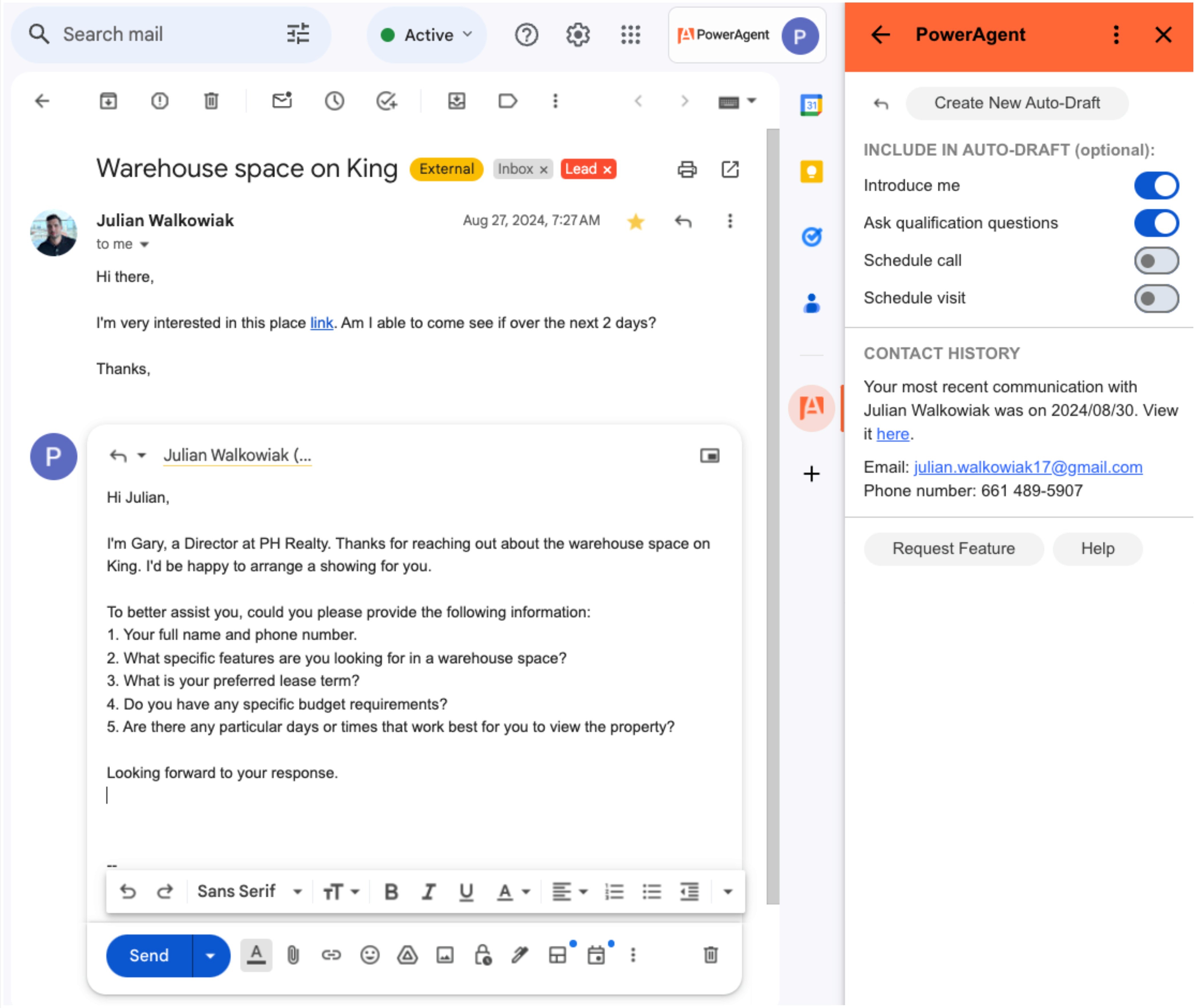Screen dimensions: 1195x1008
Task: Print the Warehouse space email
Action: tap(687, 169)
